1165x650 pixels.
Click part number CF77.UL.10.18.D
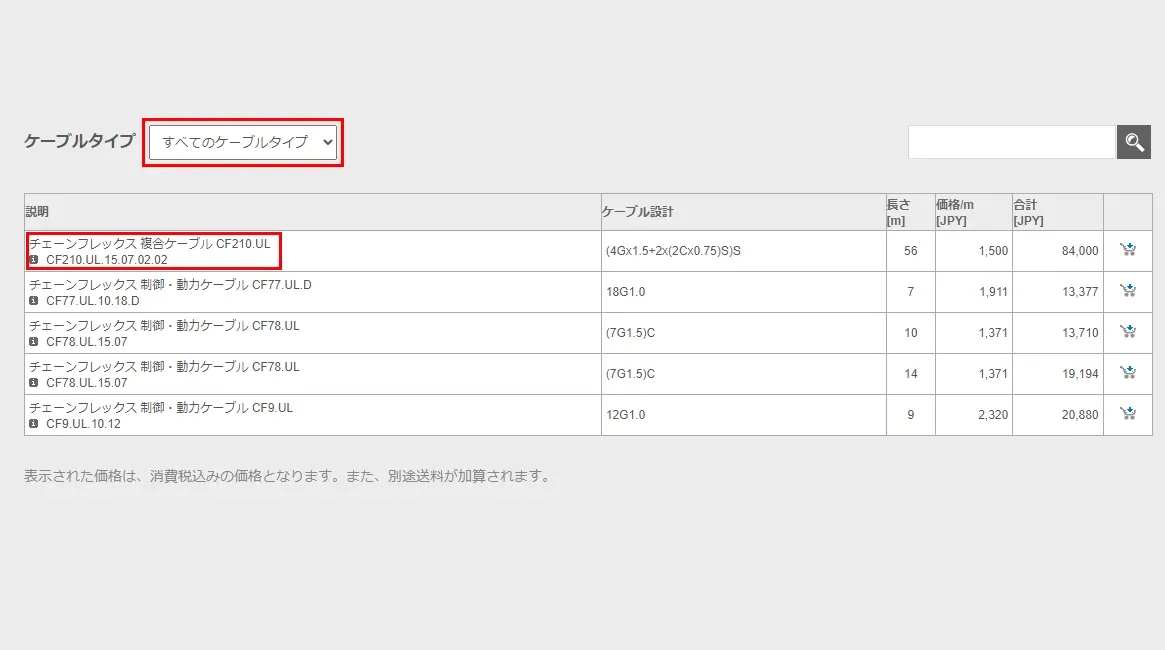93,301
